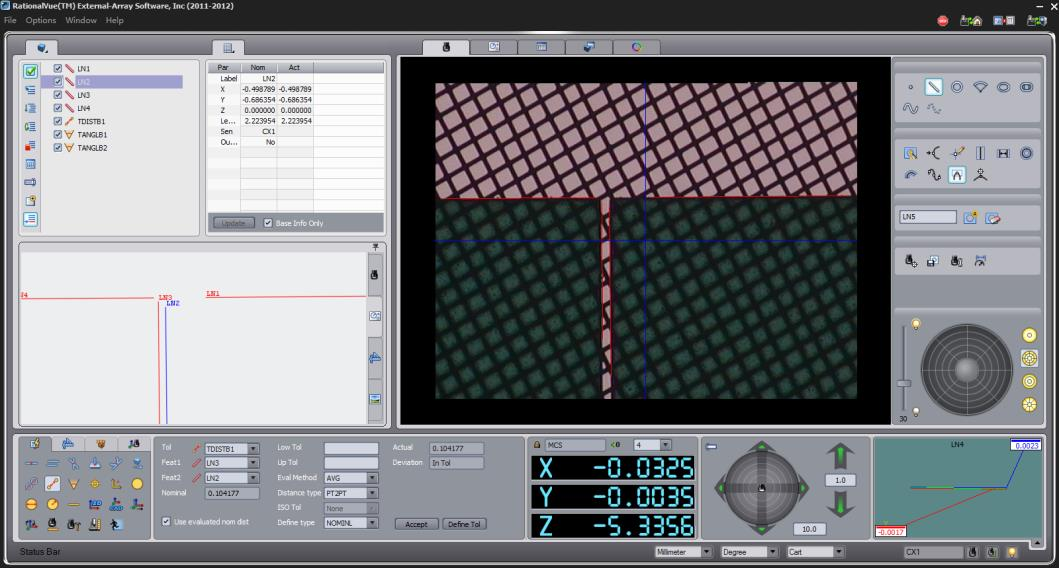Select the Curve feature tool
Screen dimensions: 1059x568
(910, 108)
